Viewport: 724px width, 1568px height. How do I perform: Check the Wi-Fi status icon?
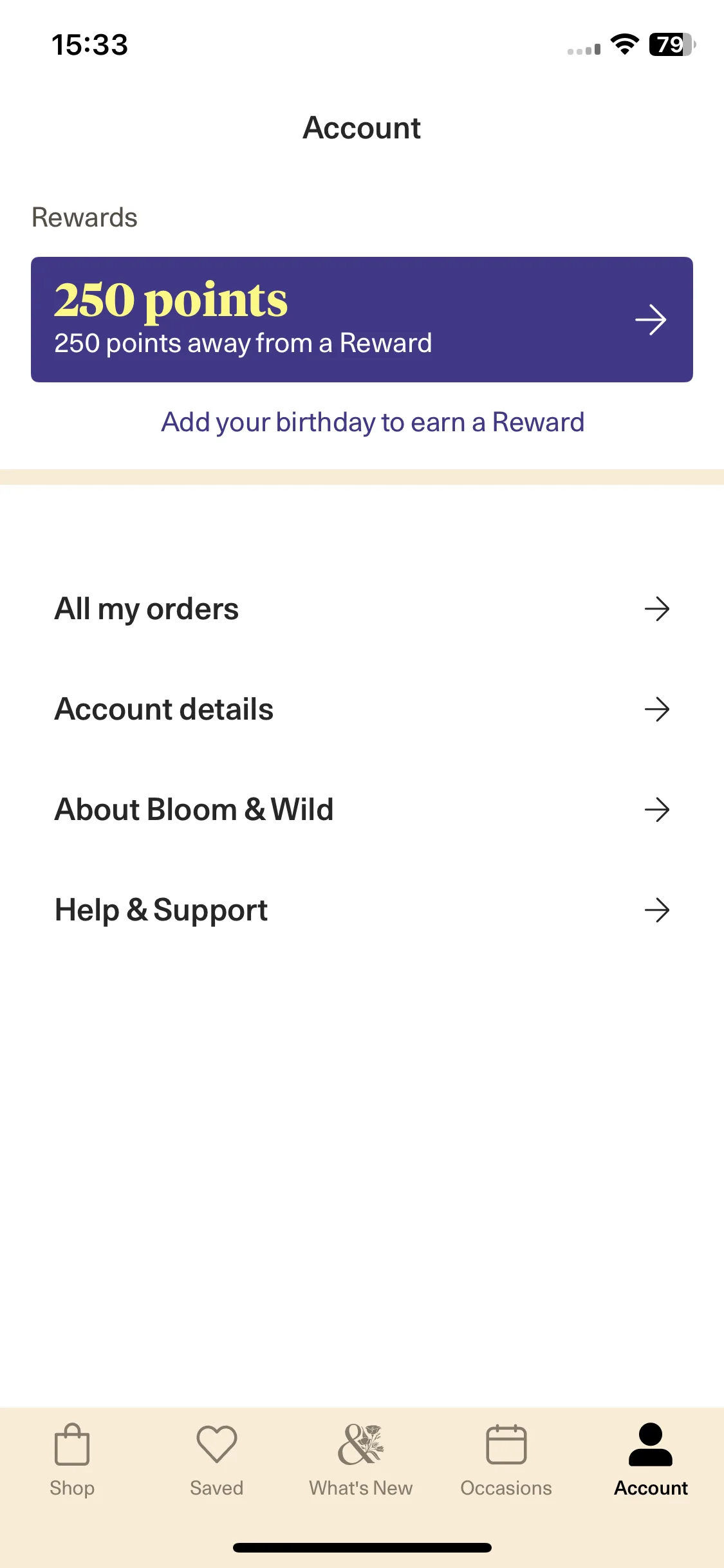tap(624, 44)
